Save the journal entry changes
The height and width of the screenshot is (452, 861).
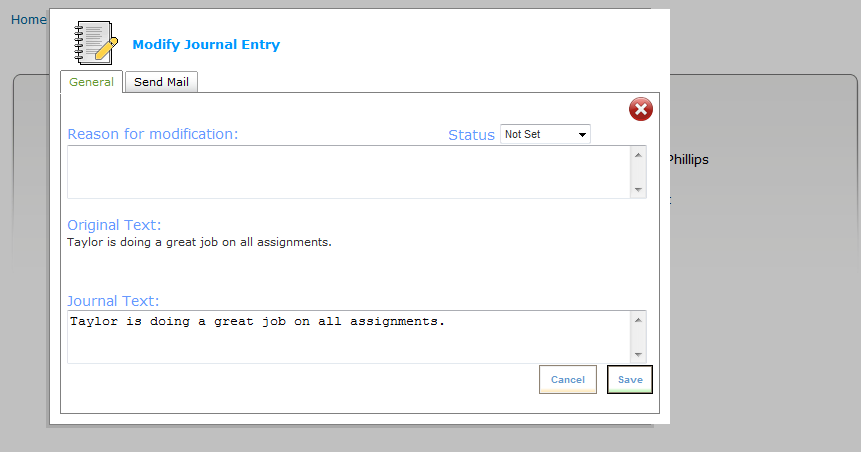point(630,380)
